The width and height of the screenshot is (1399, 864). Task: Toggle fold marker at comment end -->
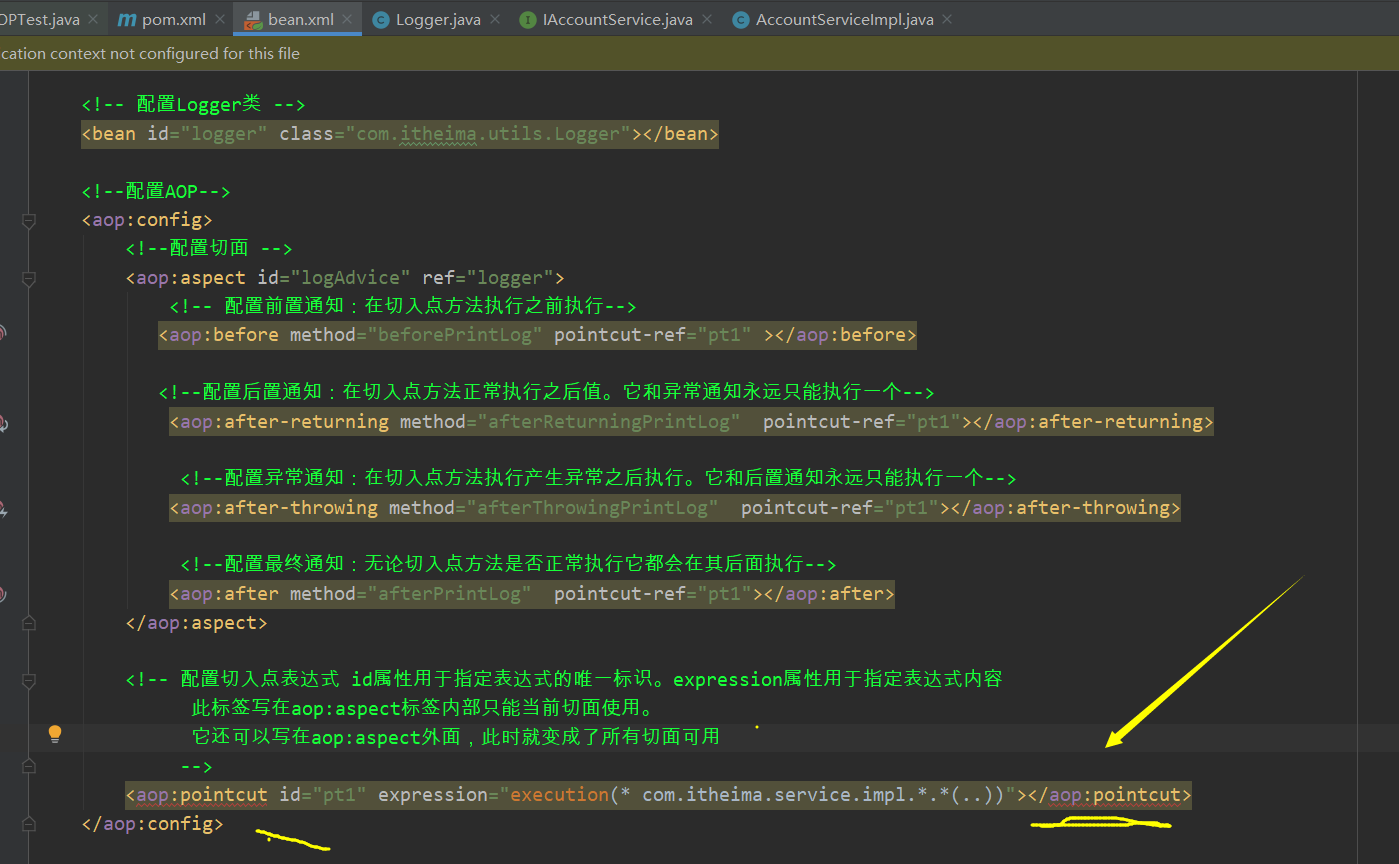click(x=29, y=767)
